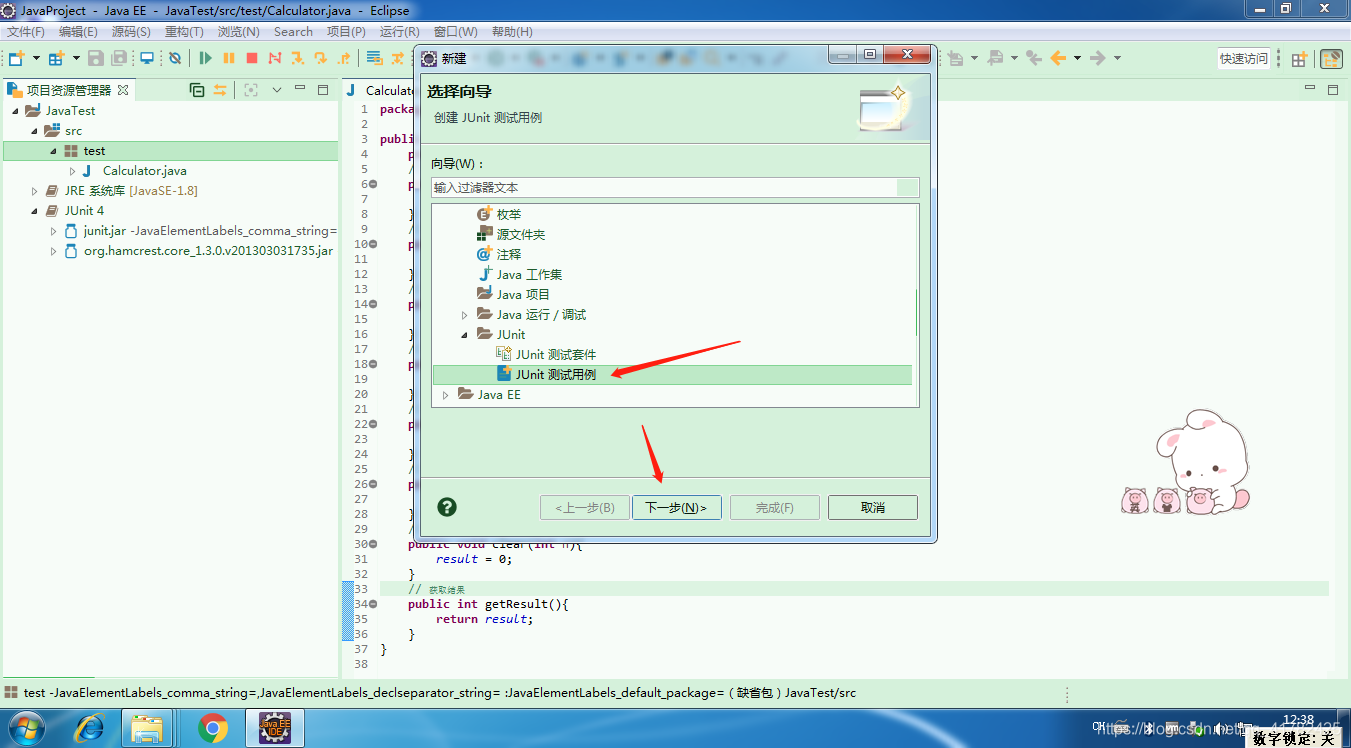1351x748 pixels.
Task: Click the Collapse All icon in project explorer
Action: click(197, 90)
